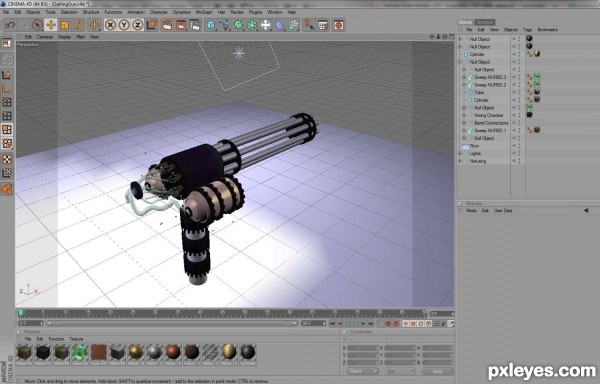Activate the Scale tool
This screenshot has height=384, width=600.
tap(65, 25)
